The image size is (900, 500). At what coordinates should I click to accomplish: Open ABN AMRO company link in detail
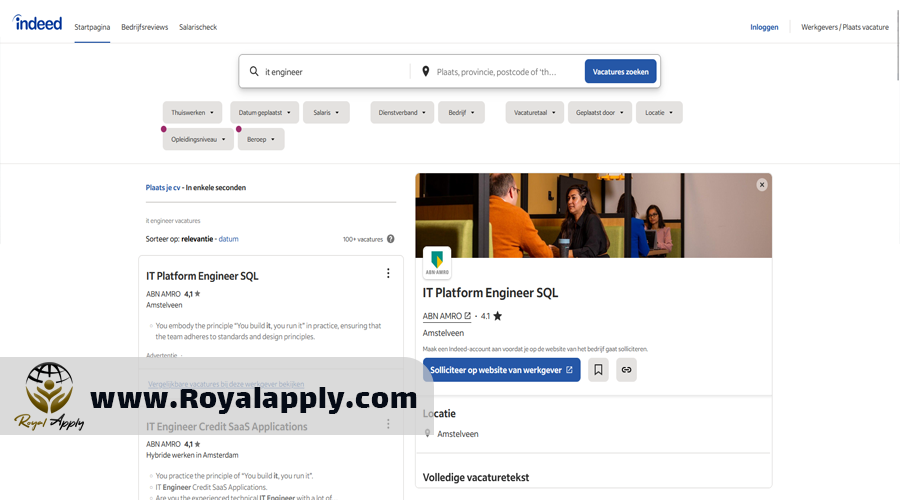(x=447, y=316)
